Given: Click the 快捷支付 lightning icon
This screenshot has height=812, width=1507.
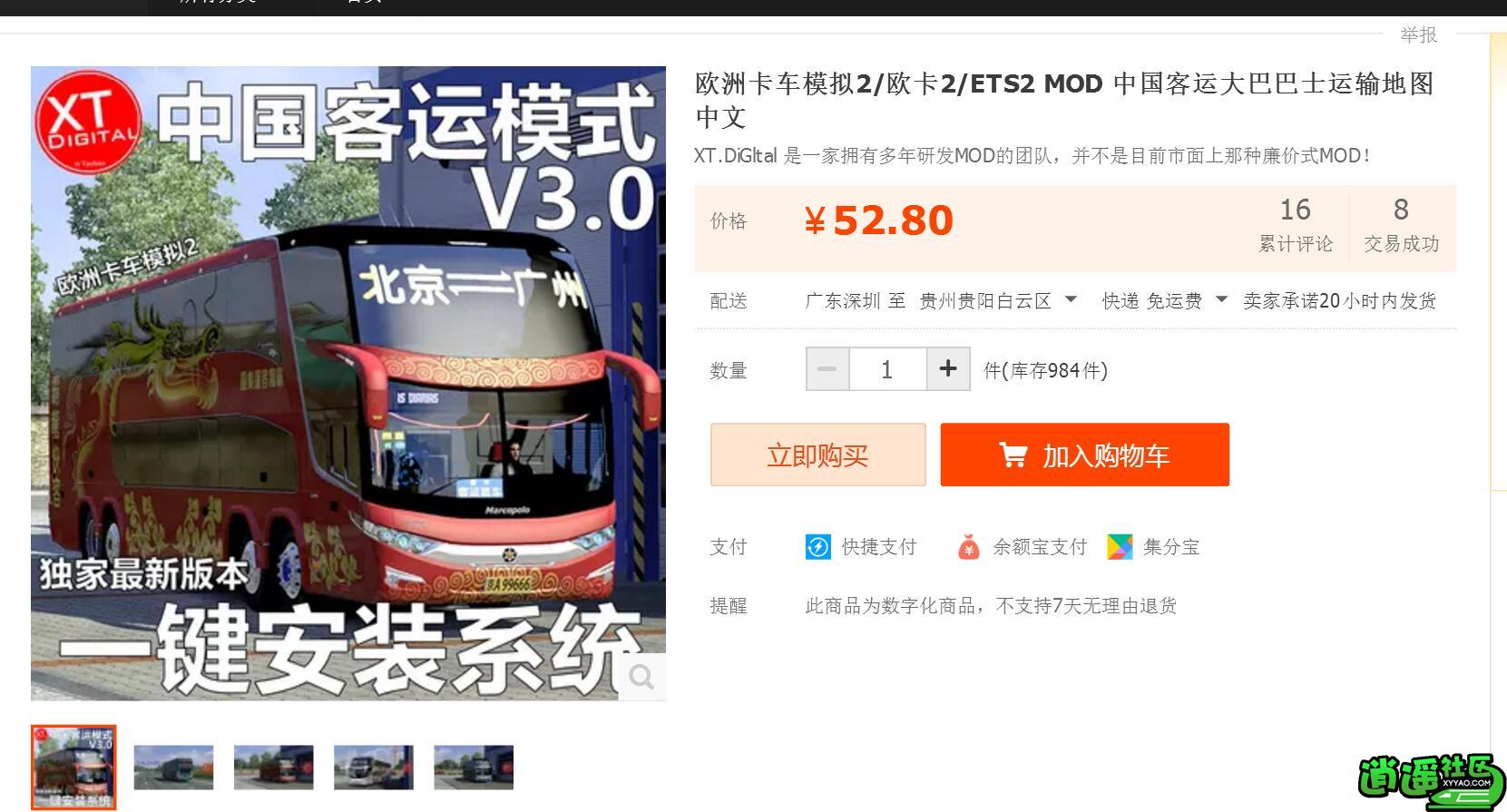Looking at the screenshot, I should tap(817, 547).
